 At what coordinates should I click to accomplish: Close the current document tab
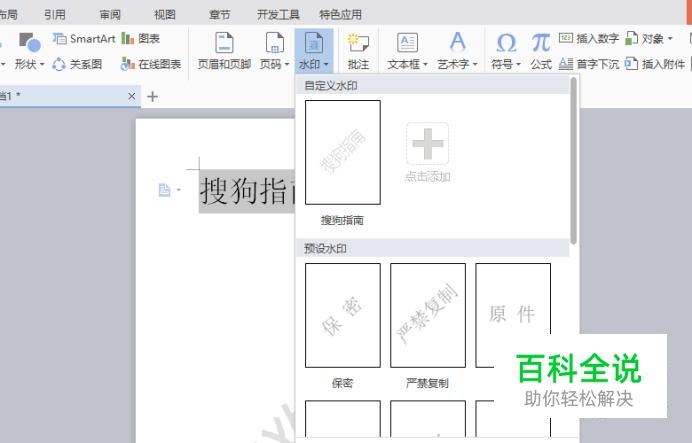click(x=132, y=96)
